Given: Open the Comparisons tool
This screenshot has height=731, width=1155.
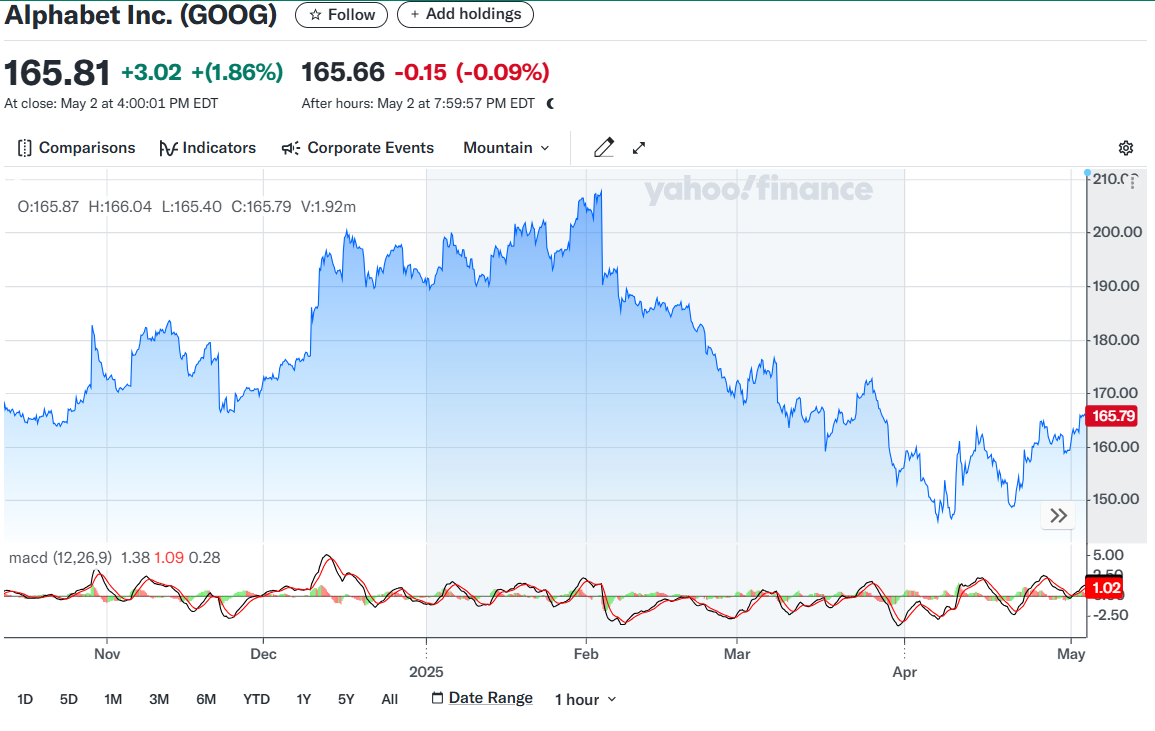Looking at the screenshot, I should 77,148.
